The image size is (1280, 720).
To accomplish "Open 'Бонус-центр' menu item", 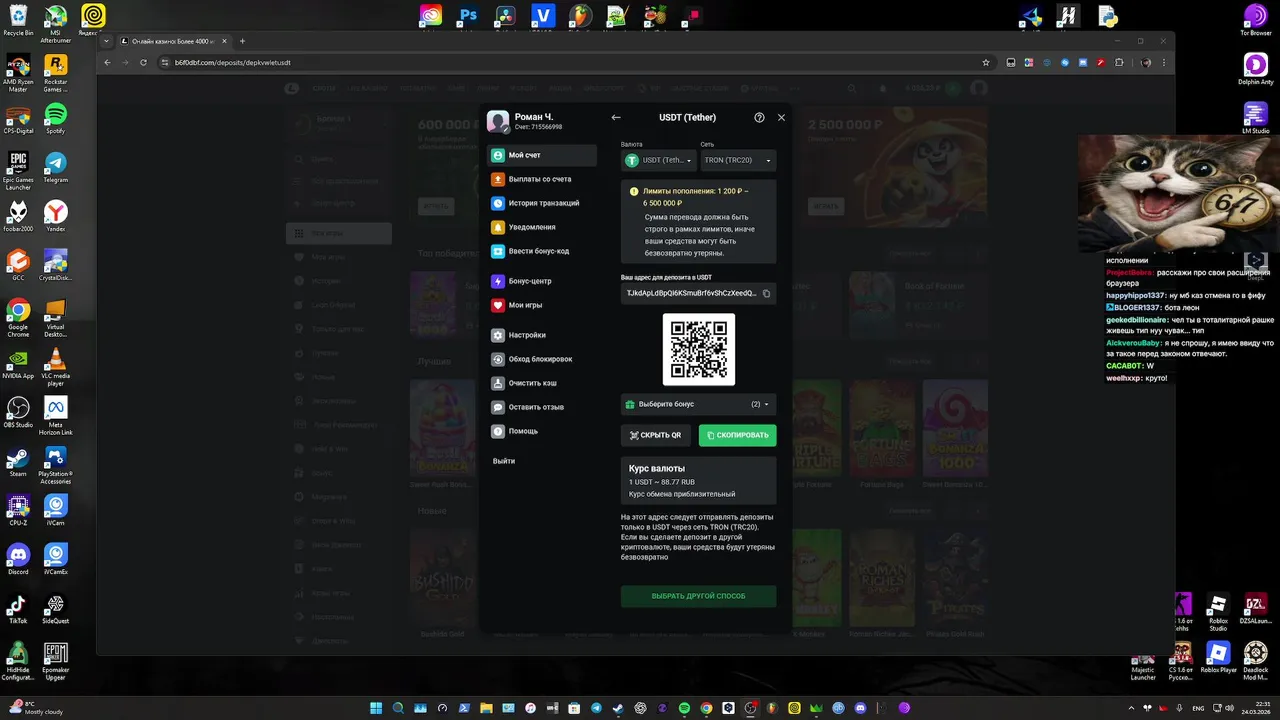I will coord(541,281).
